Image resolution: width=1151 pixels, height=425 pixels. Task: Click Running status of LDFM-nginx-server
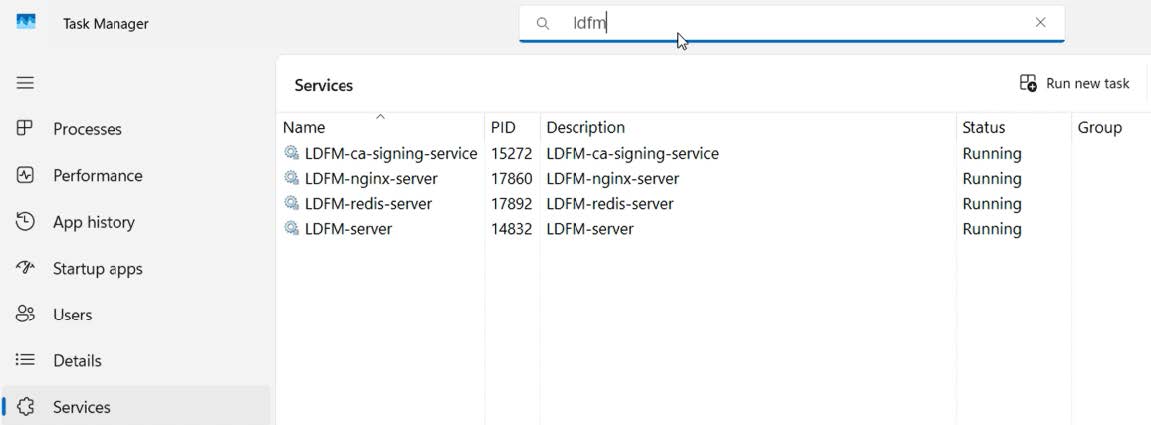click(992, 178)
